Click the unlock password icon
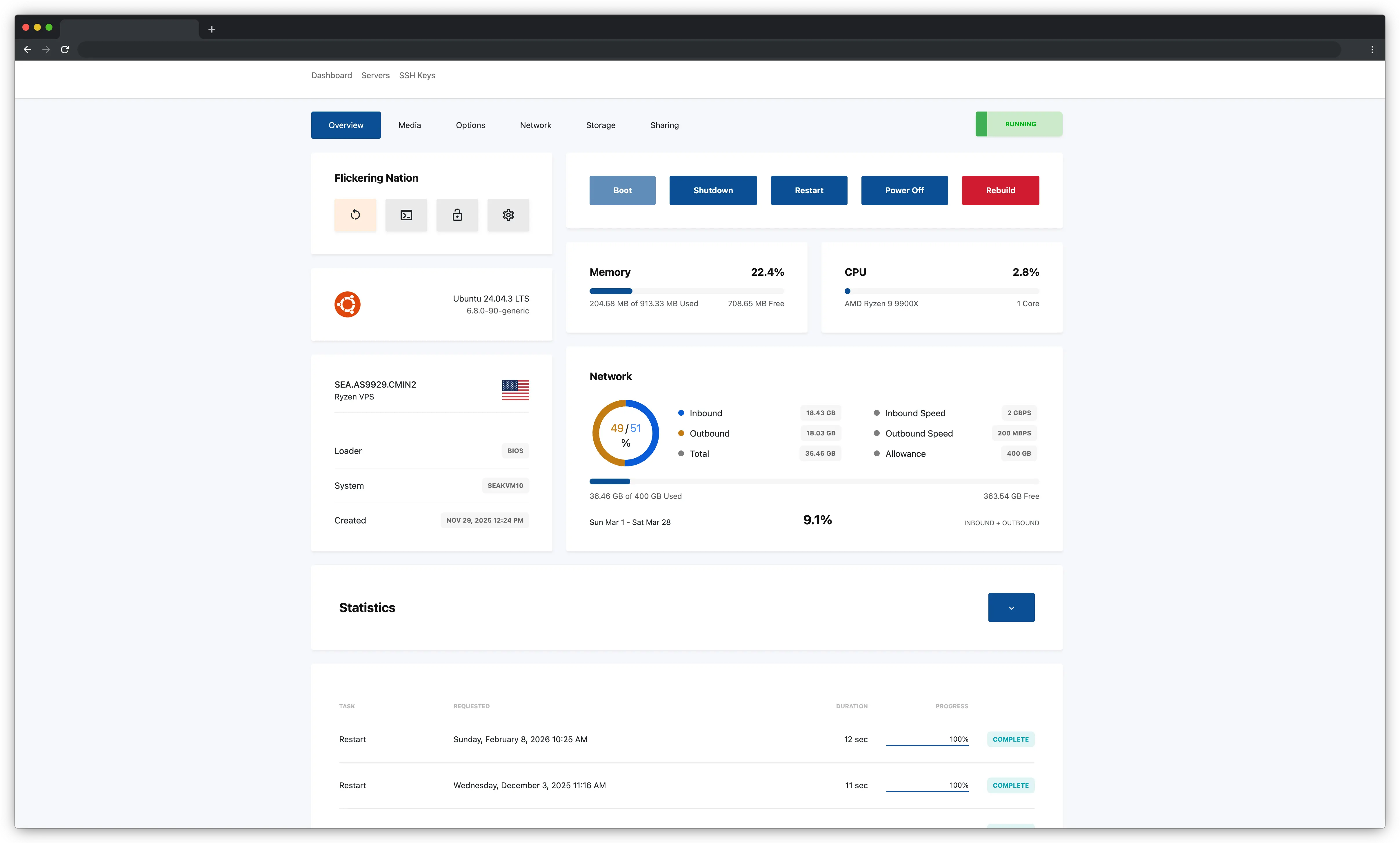This screenshot has height=843, width=1400. 457,215
